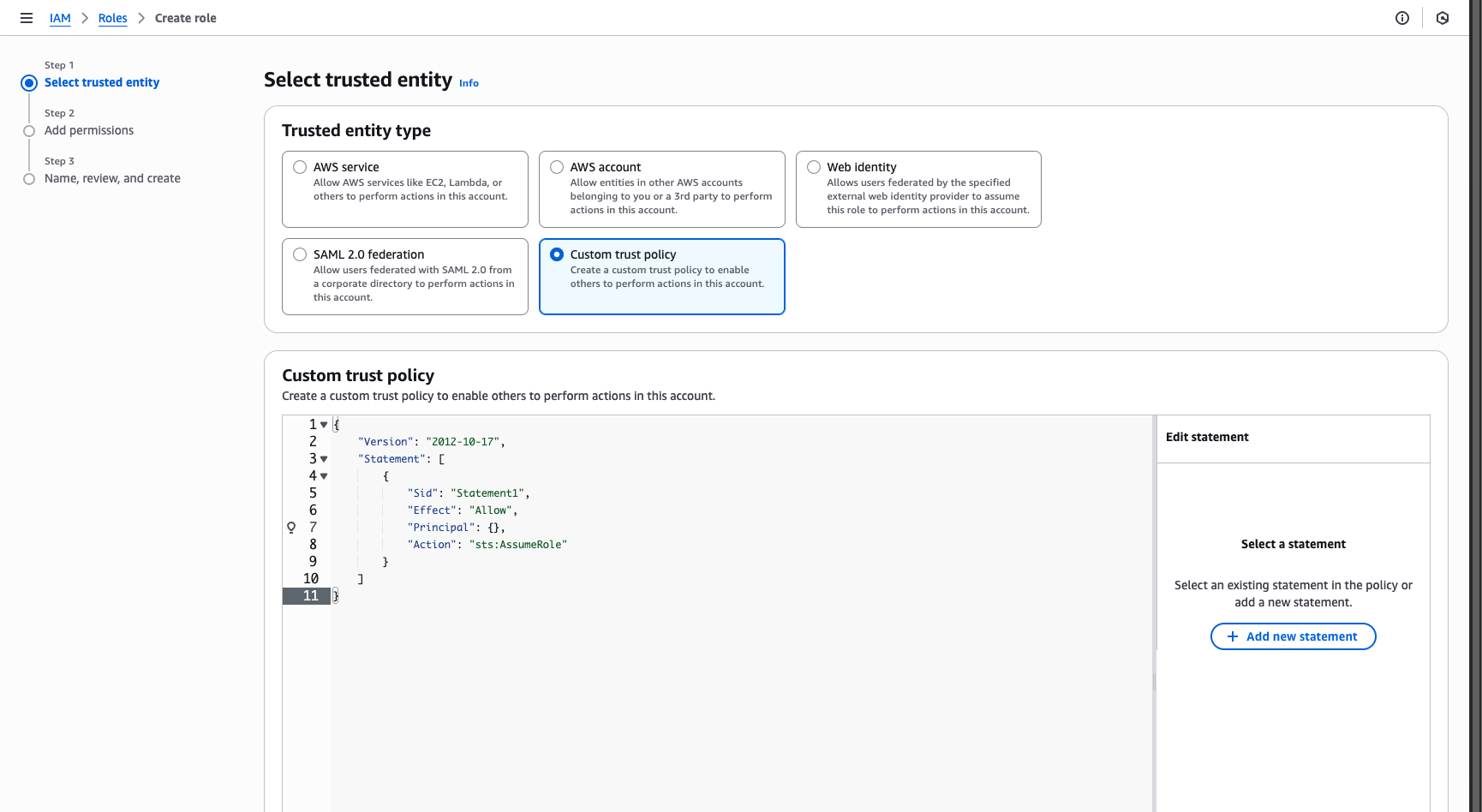This screenshot has width=1482, height=812.
Task: Click the information icon in the top bar
Action: pos(1402,17)
